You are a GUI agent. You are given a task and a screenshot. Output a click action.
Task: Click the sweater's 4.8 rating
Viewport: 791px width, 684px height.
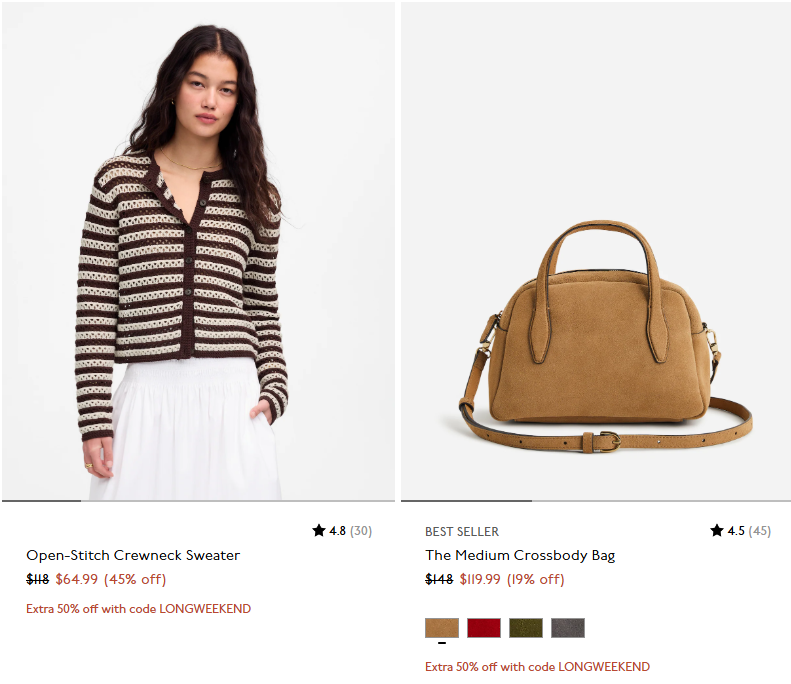click(337, 531)
